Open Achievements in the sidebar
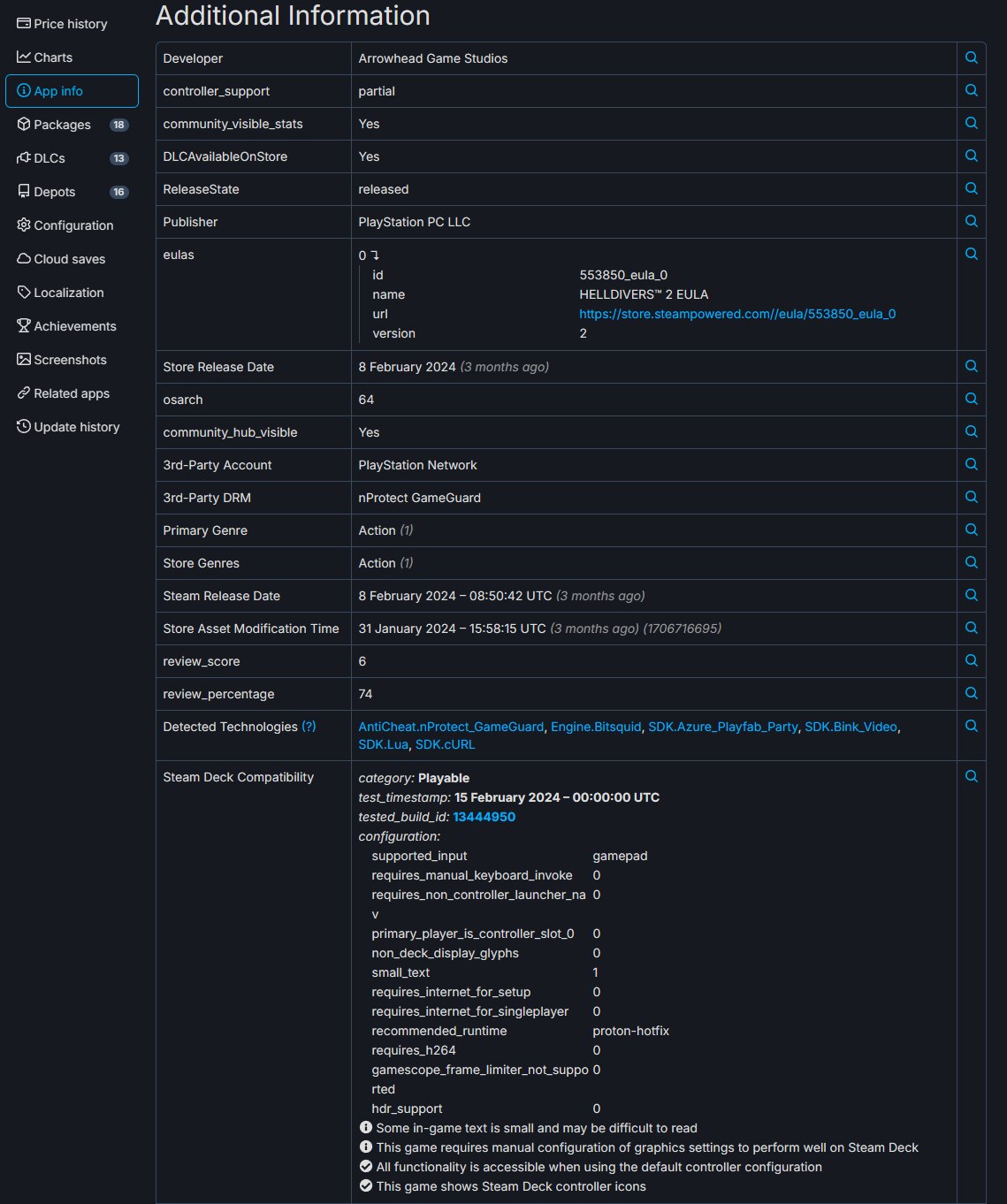The height and width of the screenshot is (1204, 1007). [72, 326]
